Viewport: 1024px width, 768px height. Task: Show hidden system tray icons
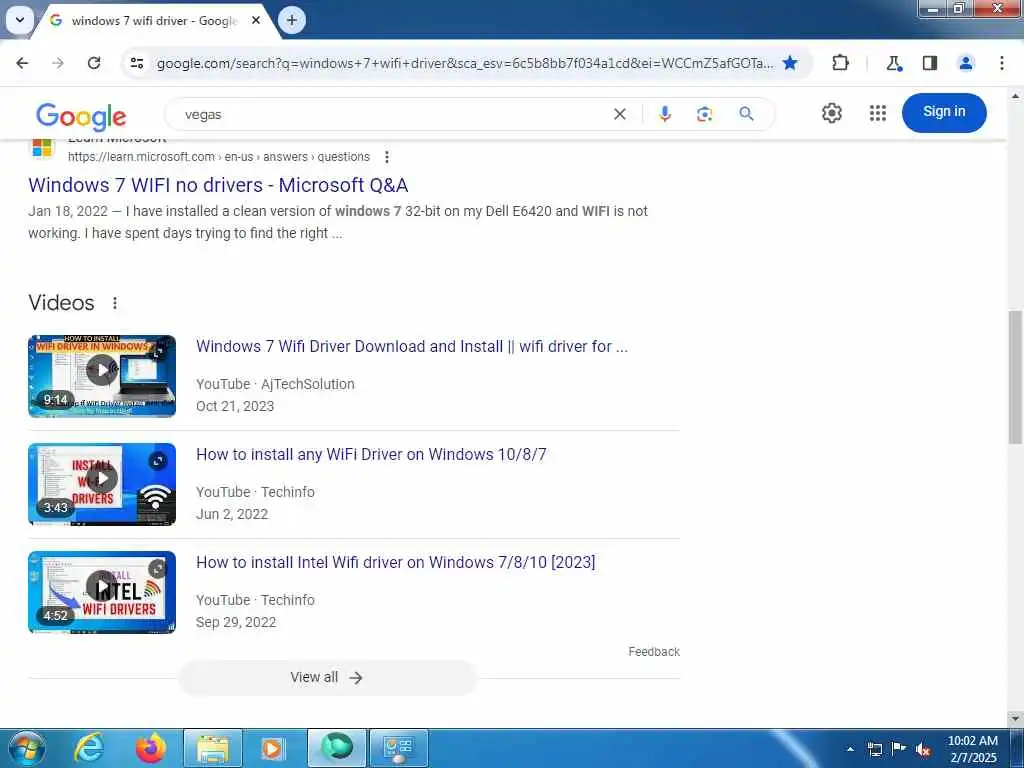(850, 749)
